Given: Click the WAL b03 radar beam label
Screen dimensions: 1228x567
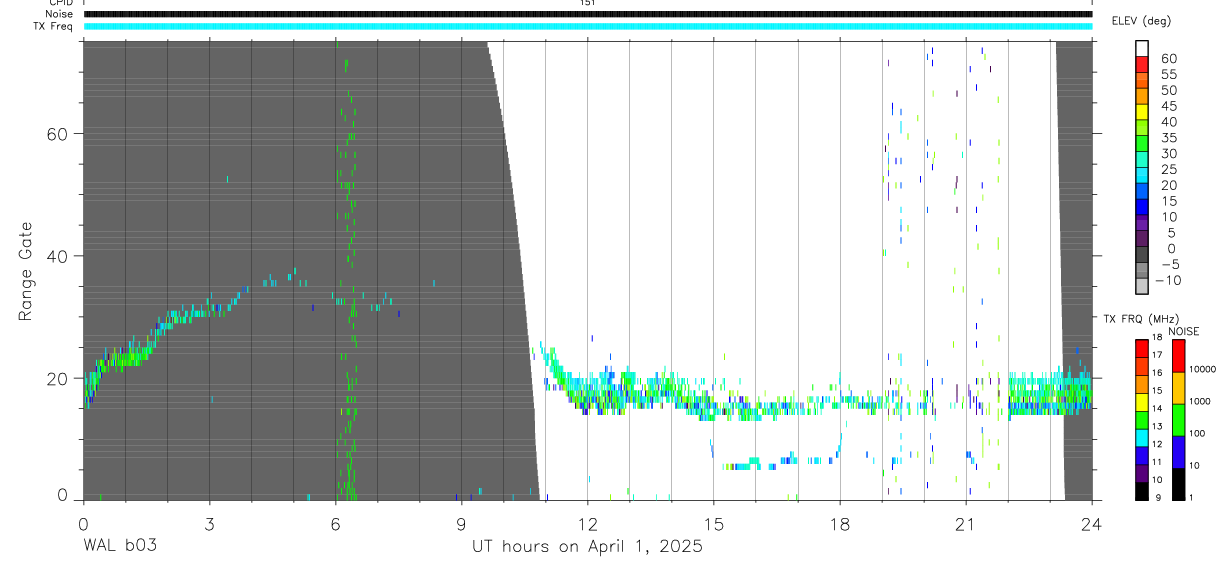Looking at the screenshot, I should (119, 546).
